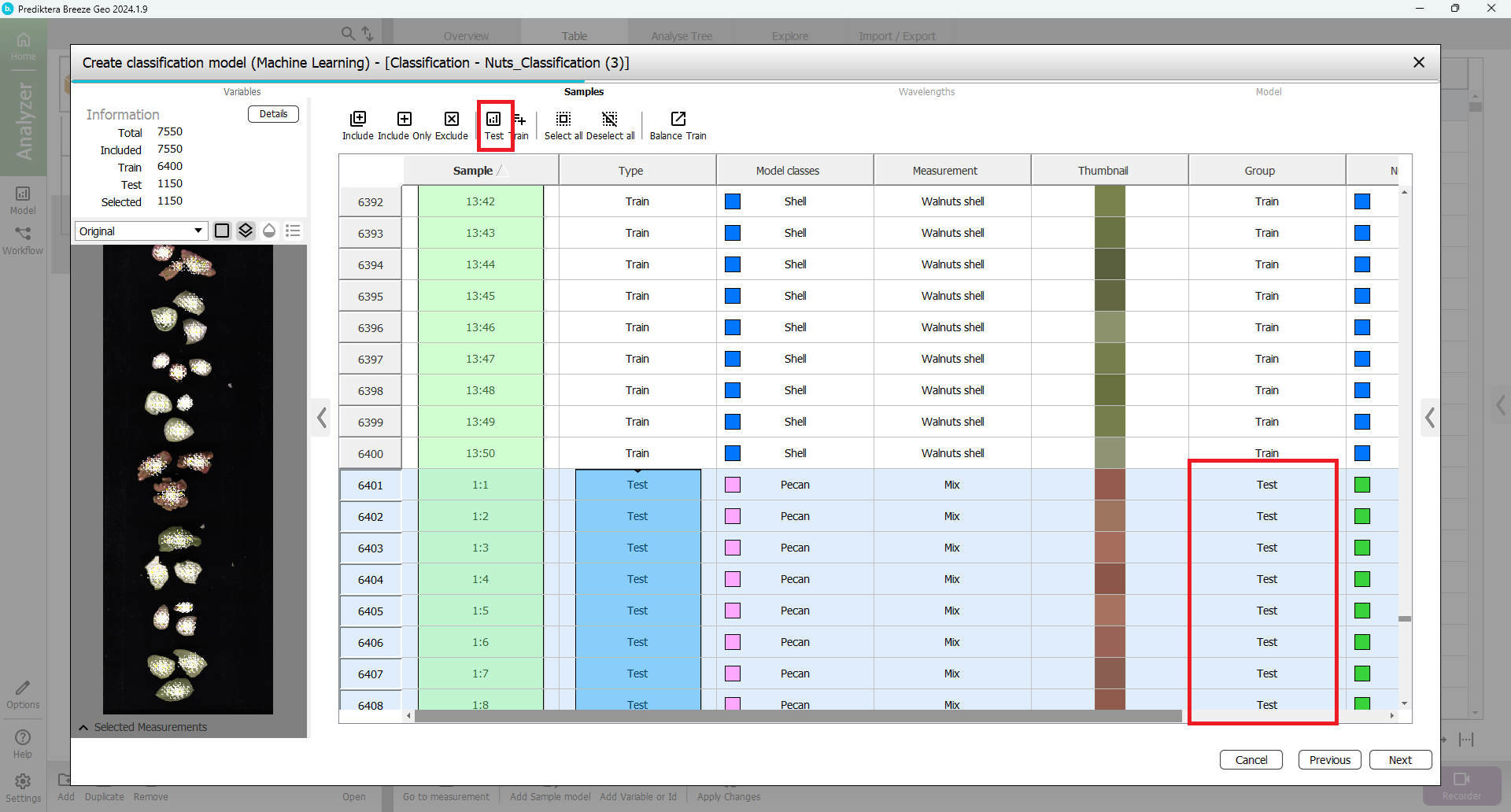This screenshot has width=1511, height=812.
Task: Click the Include samples icon
Action: (x=358, y=120)
